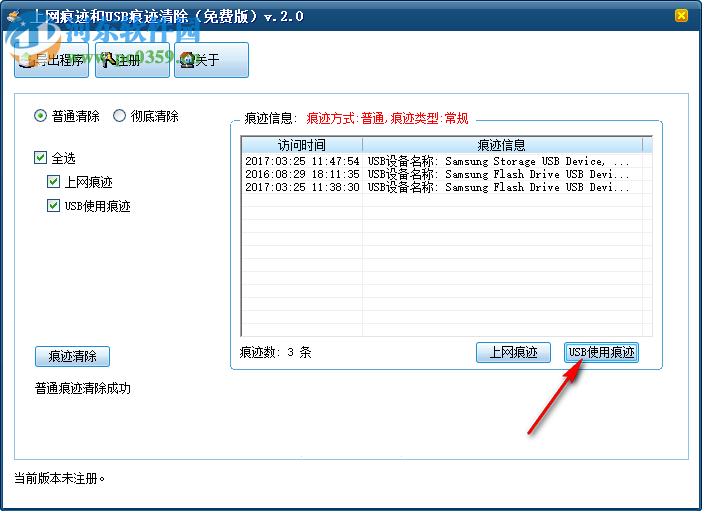Uncheck the USB使用痕迹 checkbox
Screen dimensions: 702x511
(x=53, y=206)
